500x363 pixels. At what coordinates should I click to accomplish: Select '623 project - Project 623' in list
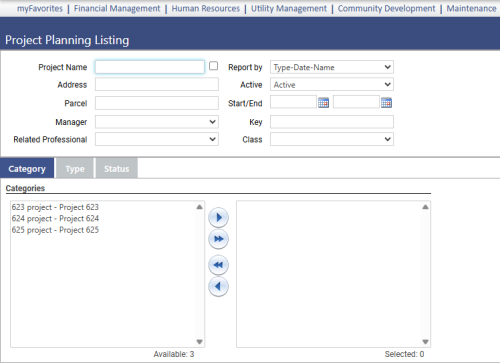coord(55,207)
